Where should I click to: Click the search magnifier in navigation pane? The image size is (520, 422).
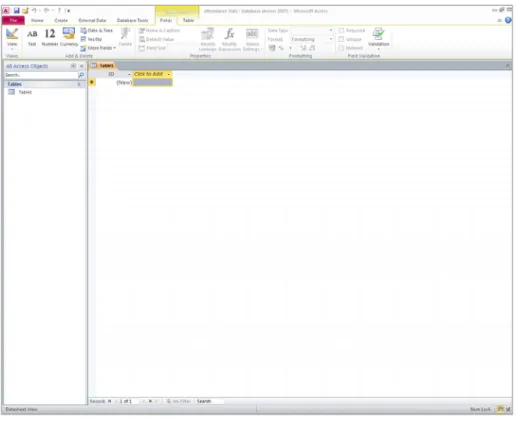pyautogui.click(x=81, y=75)
